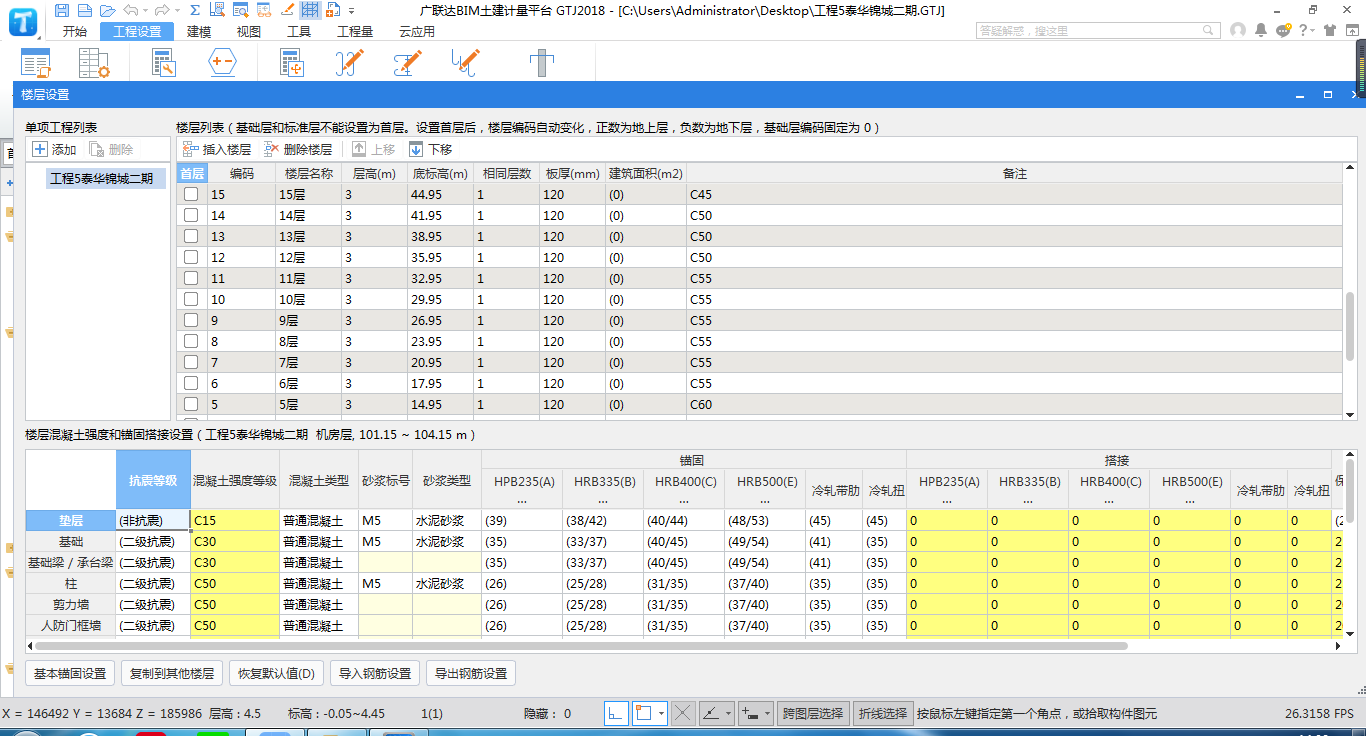Click 跨图层选择 in the status bar
1366x736 pixels.
click(813, 713)
